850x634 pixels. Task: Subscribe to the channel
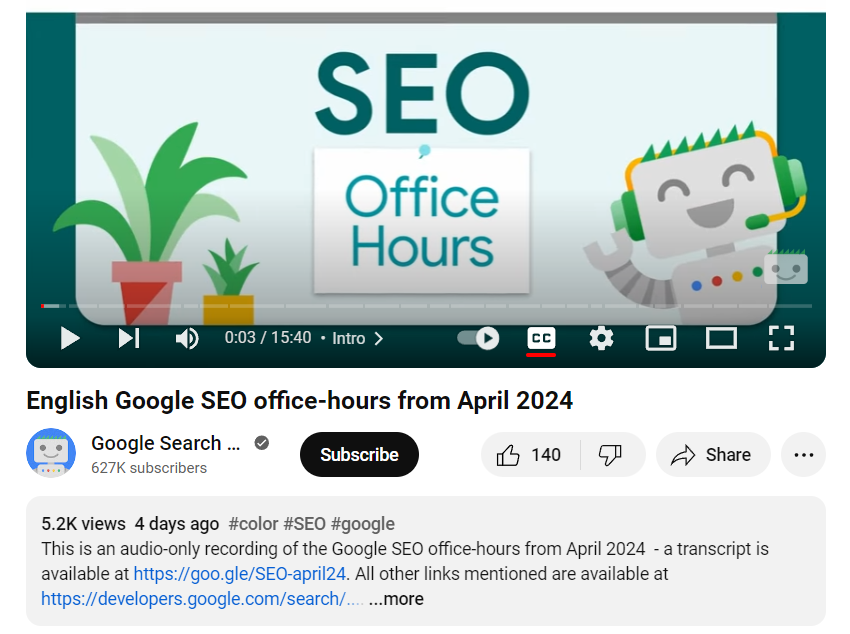[x=359, y=455]
